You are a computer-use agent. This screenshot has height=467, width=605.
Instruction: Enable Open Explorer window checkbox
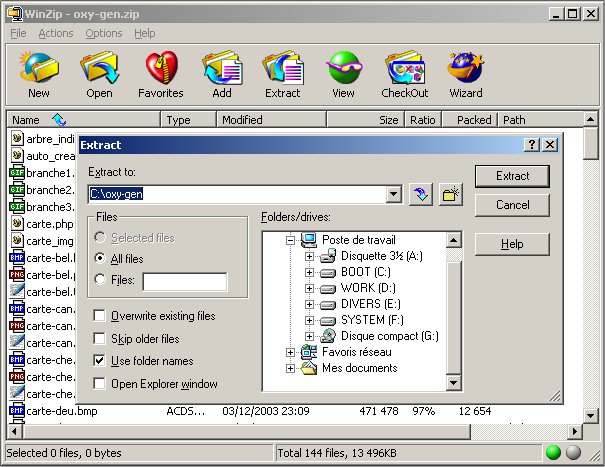coord(100,384)
